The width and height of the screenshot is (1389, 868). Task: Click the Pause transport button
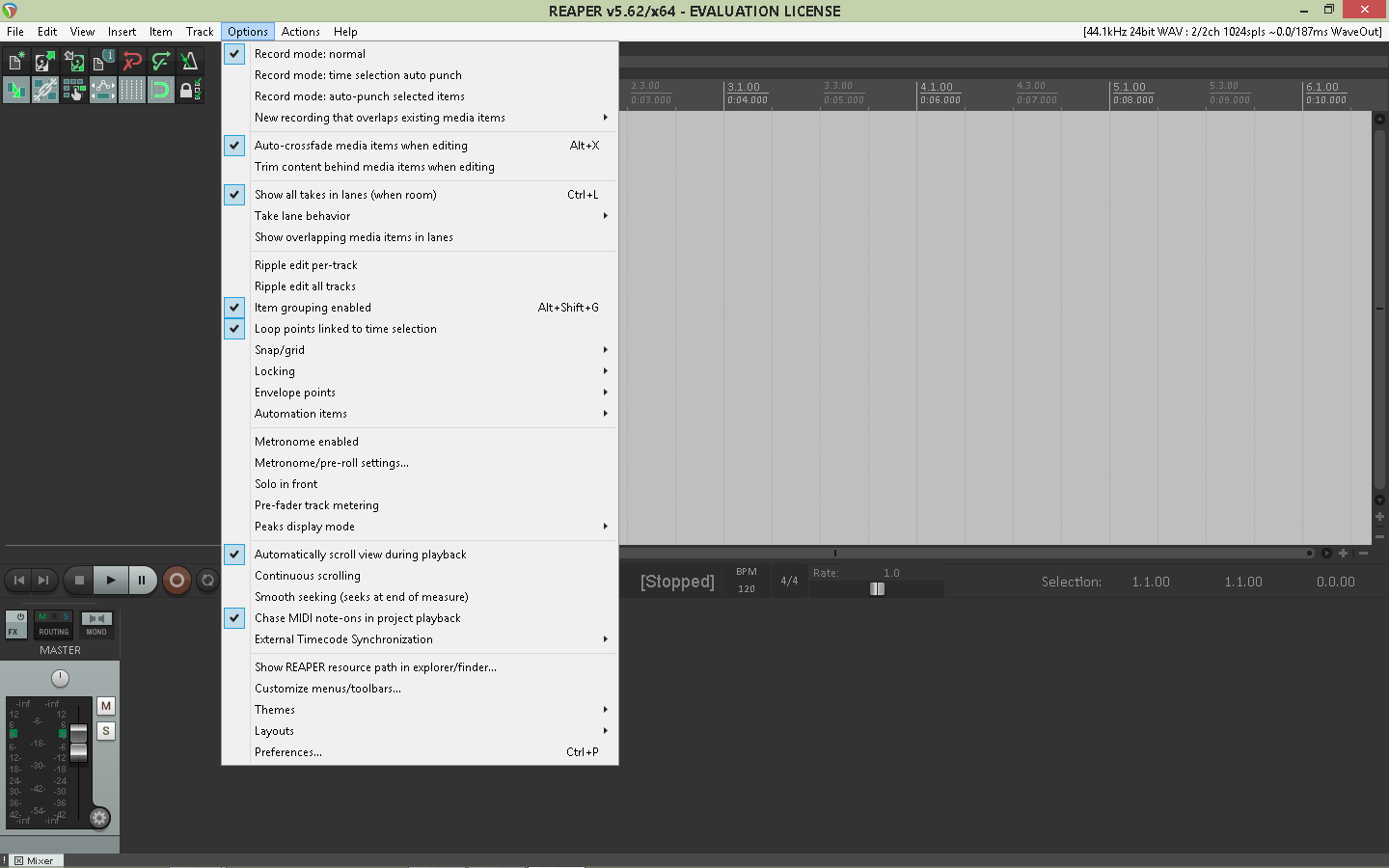(142, 580)
